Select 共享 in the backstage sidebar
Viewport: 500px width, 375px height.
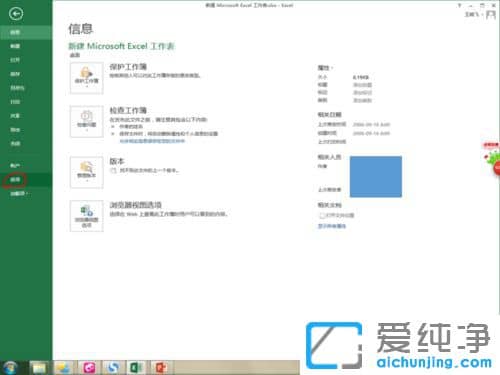[x=26, y=116]
